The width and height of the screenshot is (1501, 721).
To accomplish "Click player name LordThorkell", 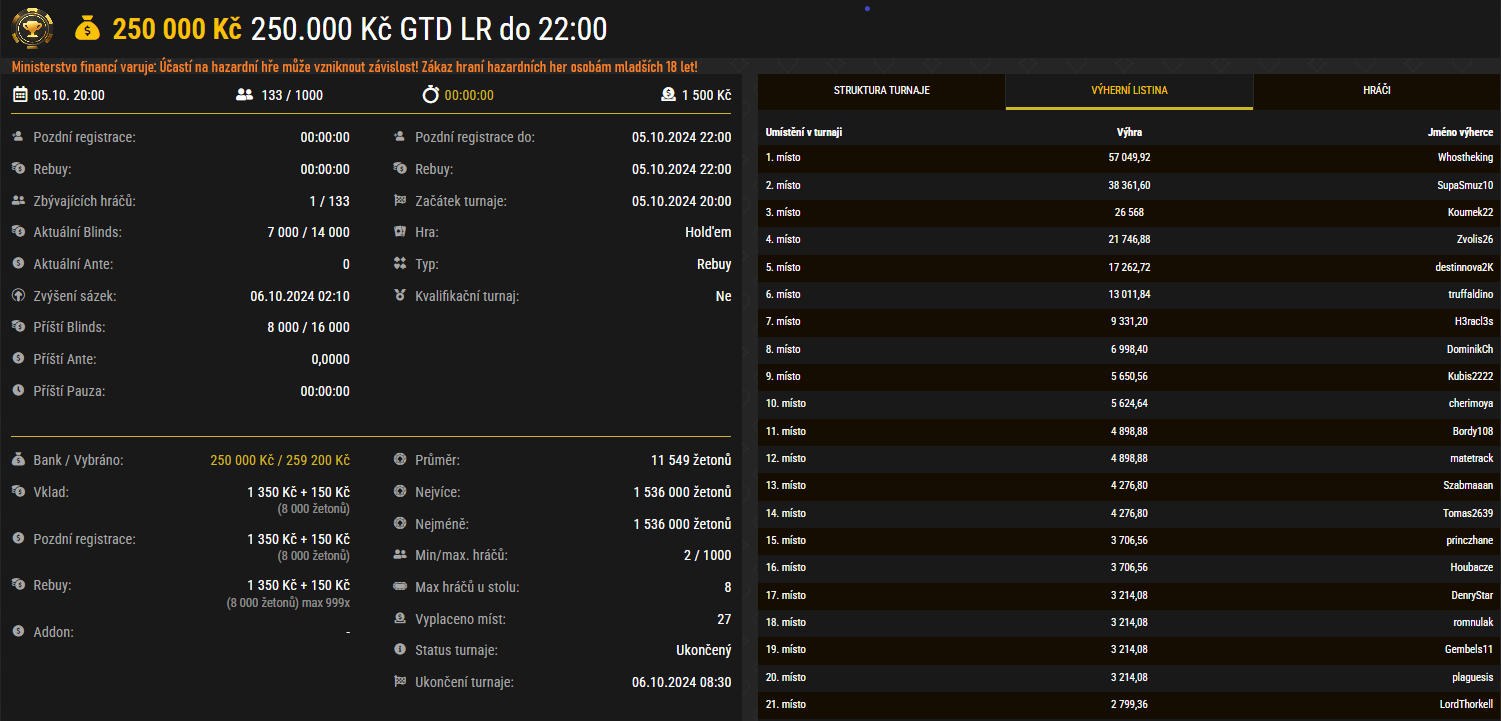I will 1467,704.
